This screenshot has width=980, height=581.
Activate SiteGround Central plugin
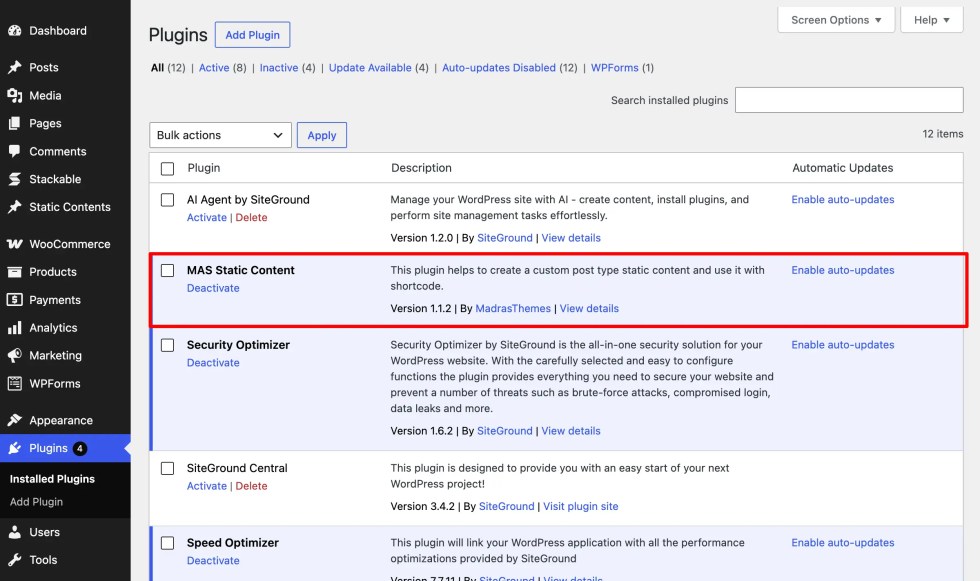click(207, 486)
